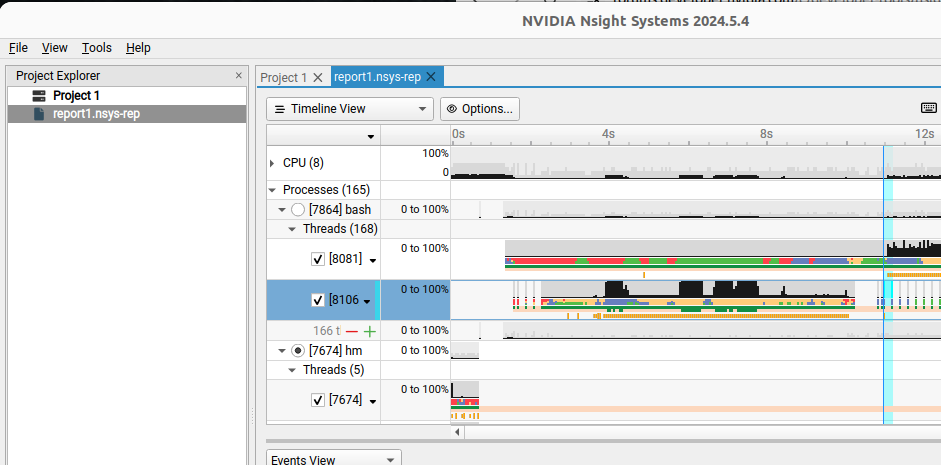The height and width of the screenshot is (465, 941).
Task: Expand the CPU (8) row
Action: [x=272, y=163]
